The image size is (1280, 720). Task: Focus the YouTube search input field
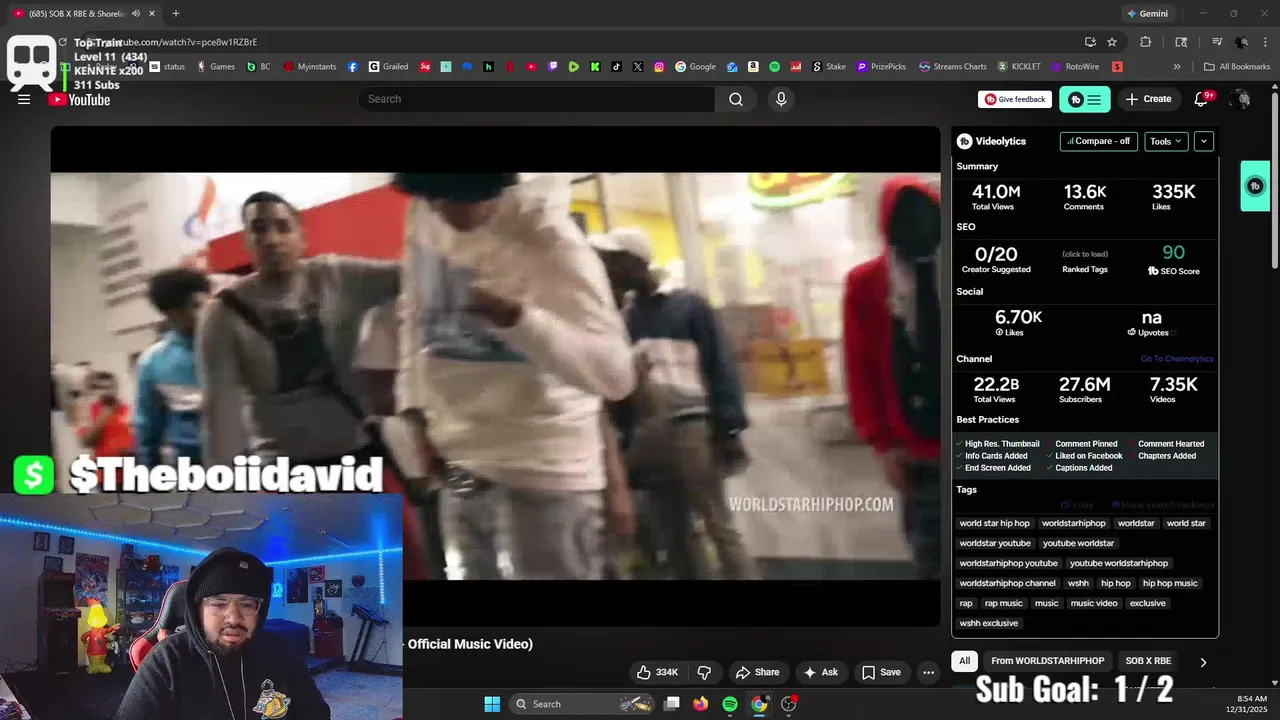pos(536,99)
